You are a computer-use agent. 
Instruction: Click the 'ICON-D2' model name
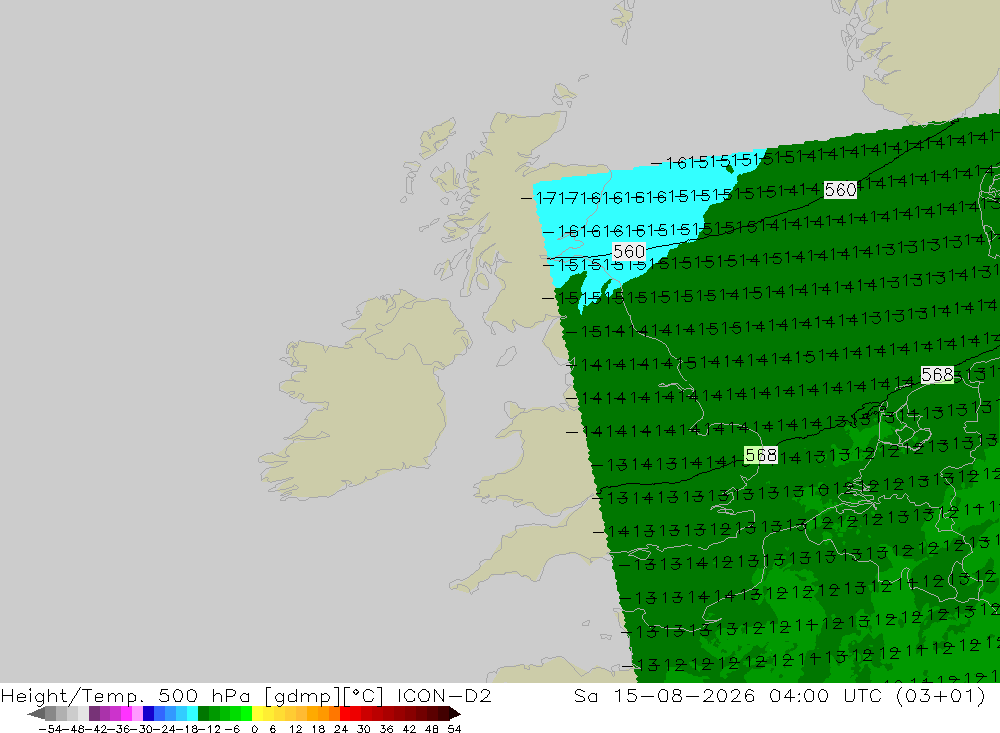coord(444,696)
